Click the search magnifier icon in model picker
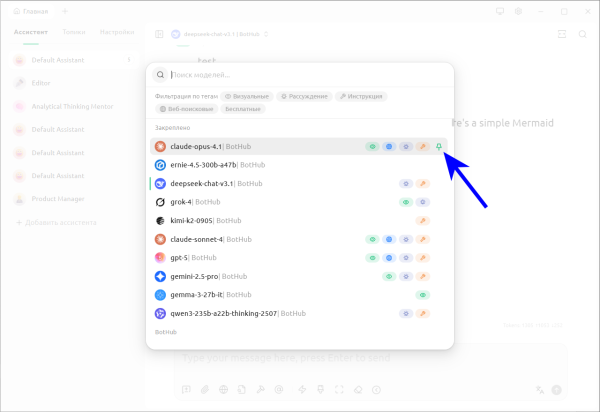The height and width of the screenshot is (412, 600). pyautogui.click(x=160, y=74)
